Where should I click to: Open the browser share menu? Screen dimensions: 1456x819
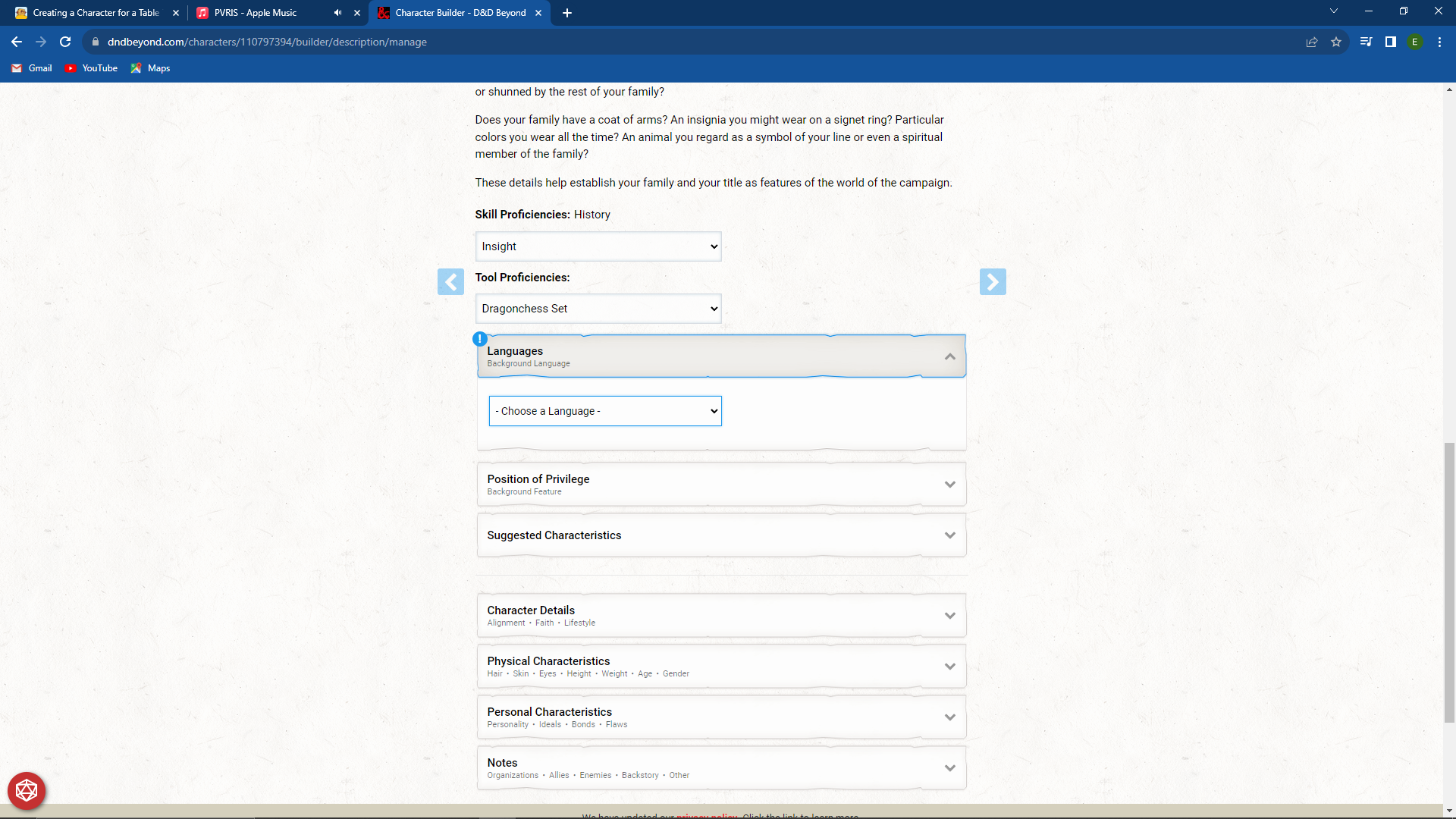[1312, 42]
